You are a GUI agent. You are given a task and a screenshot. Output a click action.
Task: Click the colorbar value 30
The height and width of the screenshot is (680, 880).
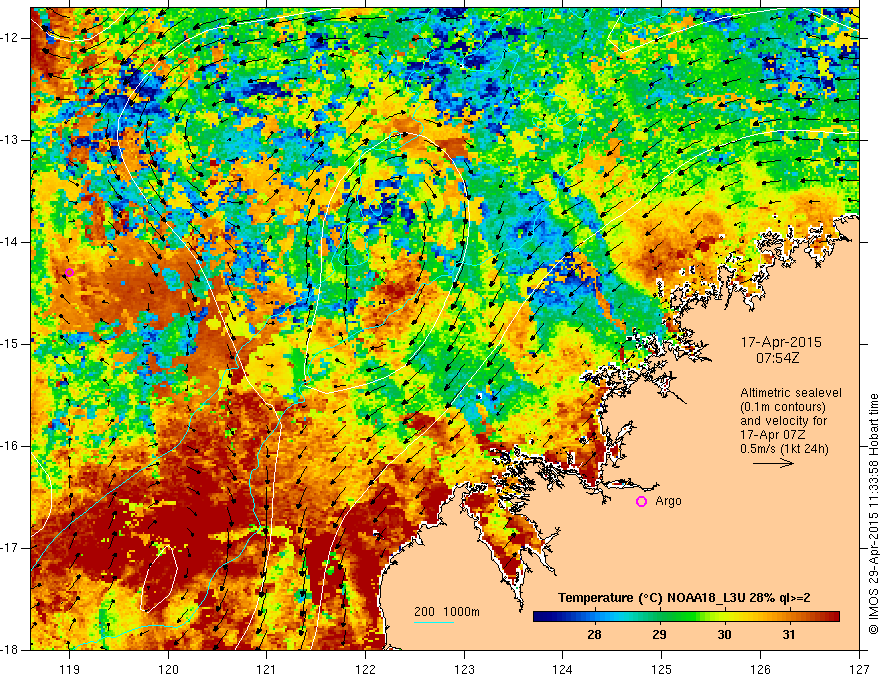click(x=724, y=635)
